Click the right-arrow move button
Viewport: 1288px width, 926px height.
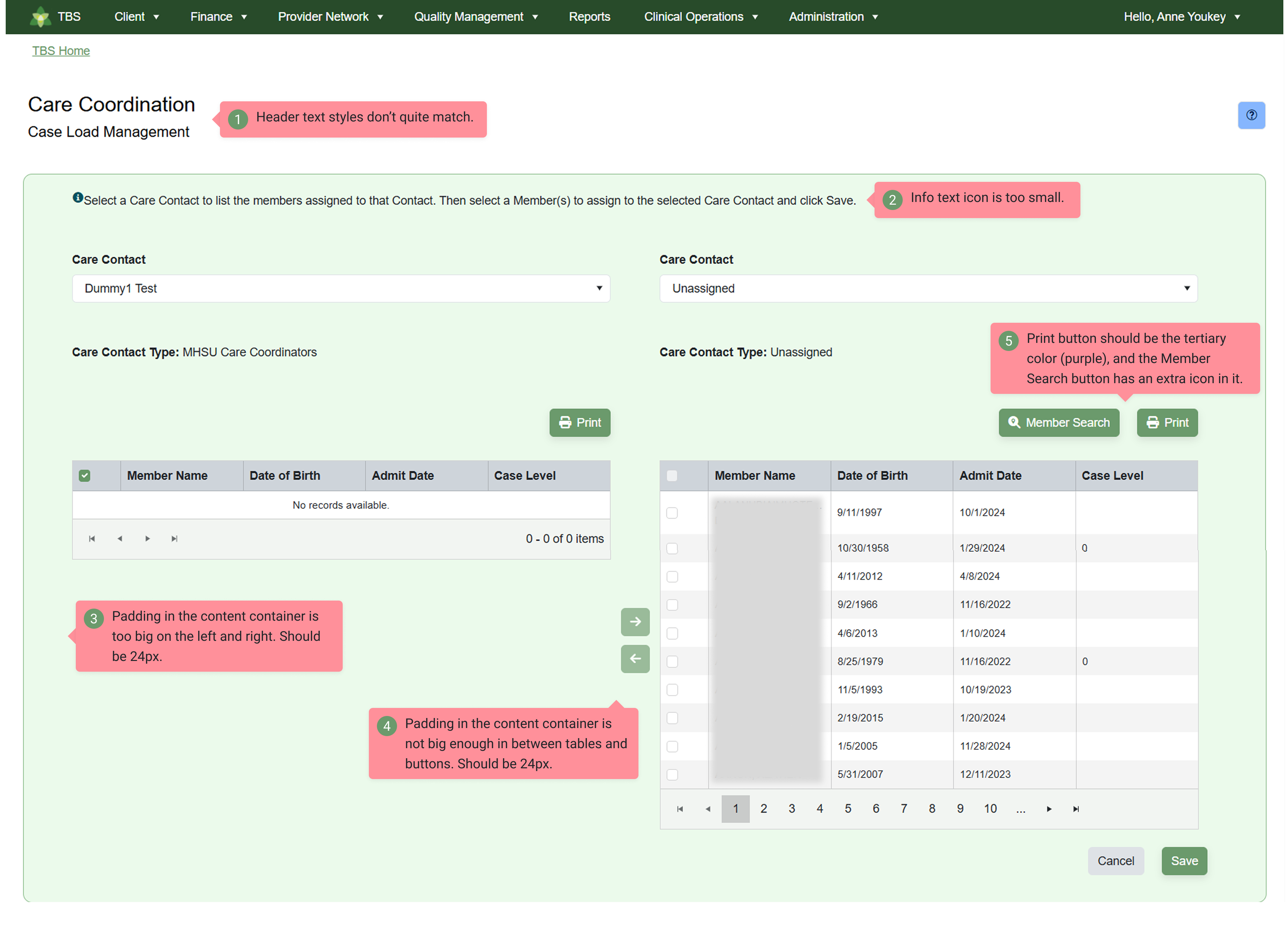click(635, 621)
